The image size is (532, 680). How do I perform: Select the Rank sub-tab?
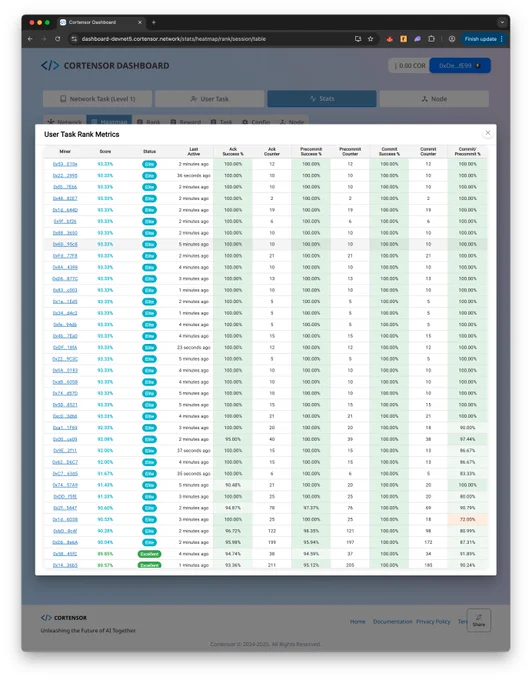pyautogui.click(x=149, y=121)
